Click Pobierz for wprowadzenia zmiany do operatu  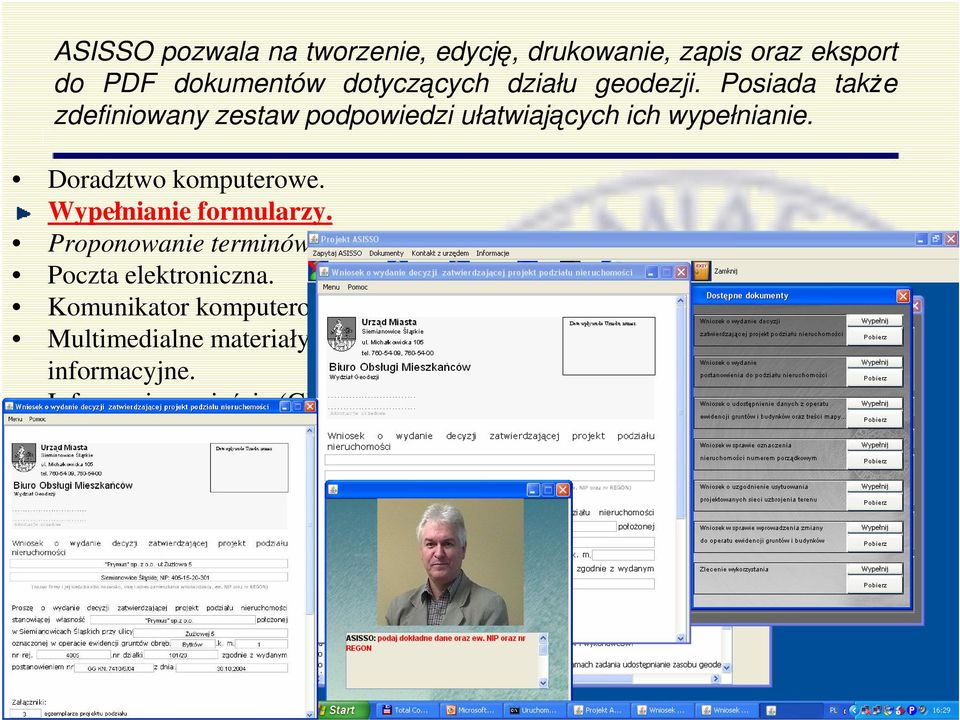click(x=874, y=543)
